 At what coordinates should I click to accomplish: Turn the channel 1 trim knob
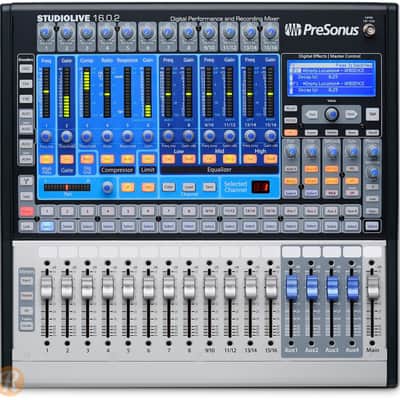pos(46,33)
